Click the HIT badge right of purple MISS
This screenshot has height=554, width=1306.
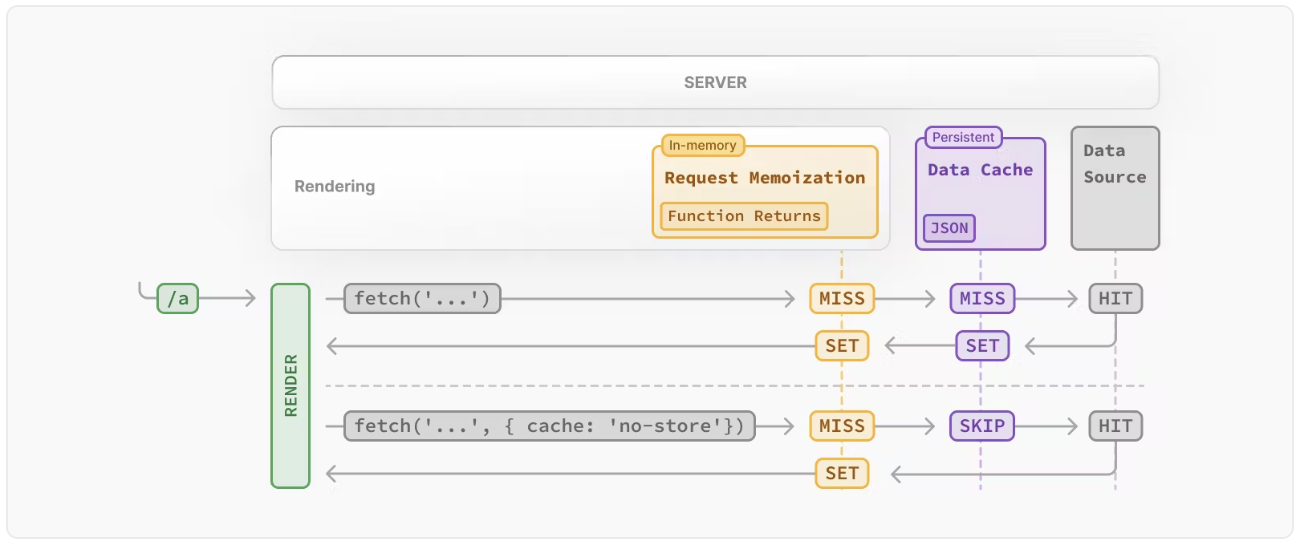[1115, 298]
